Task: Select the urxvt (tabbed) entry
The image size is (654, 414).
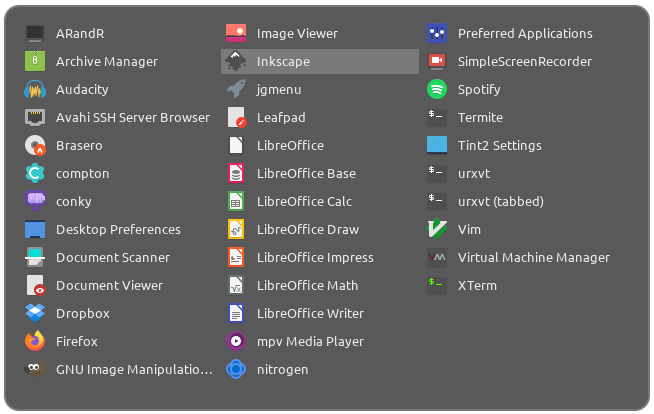Action: tap(521, 201)
